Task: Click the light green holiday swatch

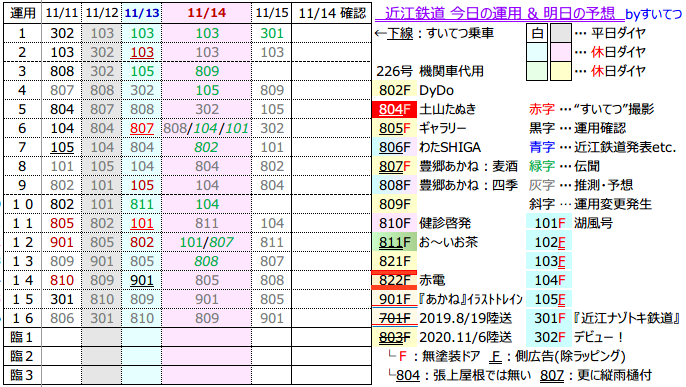Action: [x=537, y=71]
